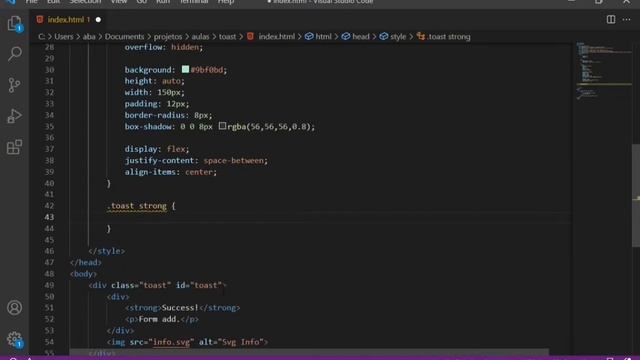Click the align-items: center declaration
This screenshot has height=360, width=640.
pyautogui.click(x=171, y=172)
